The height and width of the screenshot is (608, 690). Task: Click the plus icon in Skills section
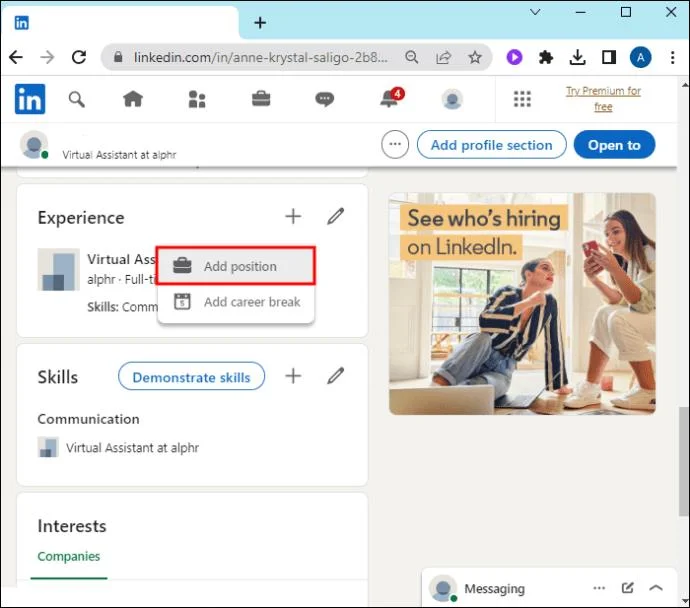pos(293,376)
